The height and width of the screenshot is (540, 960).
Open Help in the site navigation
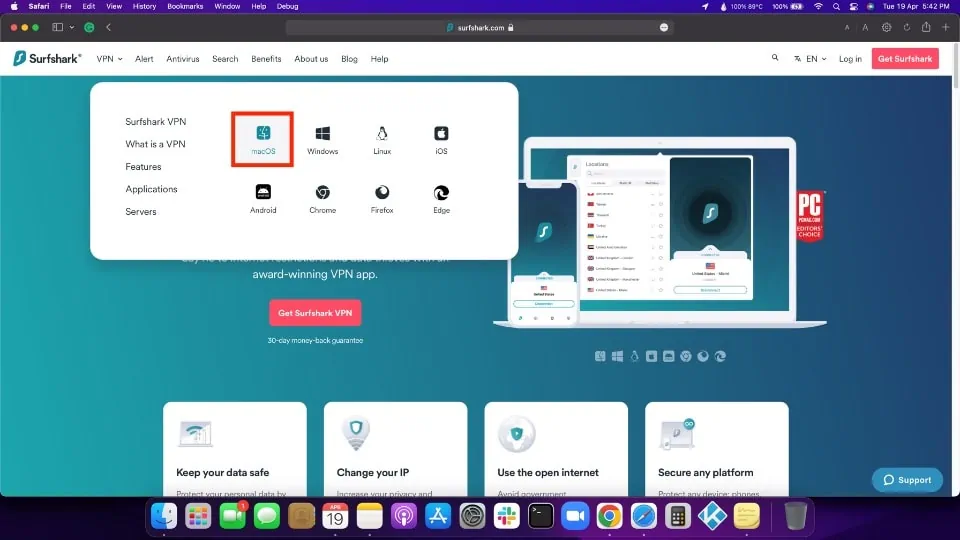click(x=380, y=59)
